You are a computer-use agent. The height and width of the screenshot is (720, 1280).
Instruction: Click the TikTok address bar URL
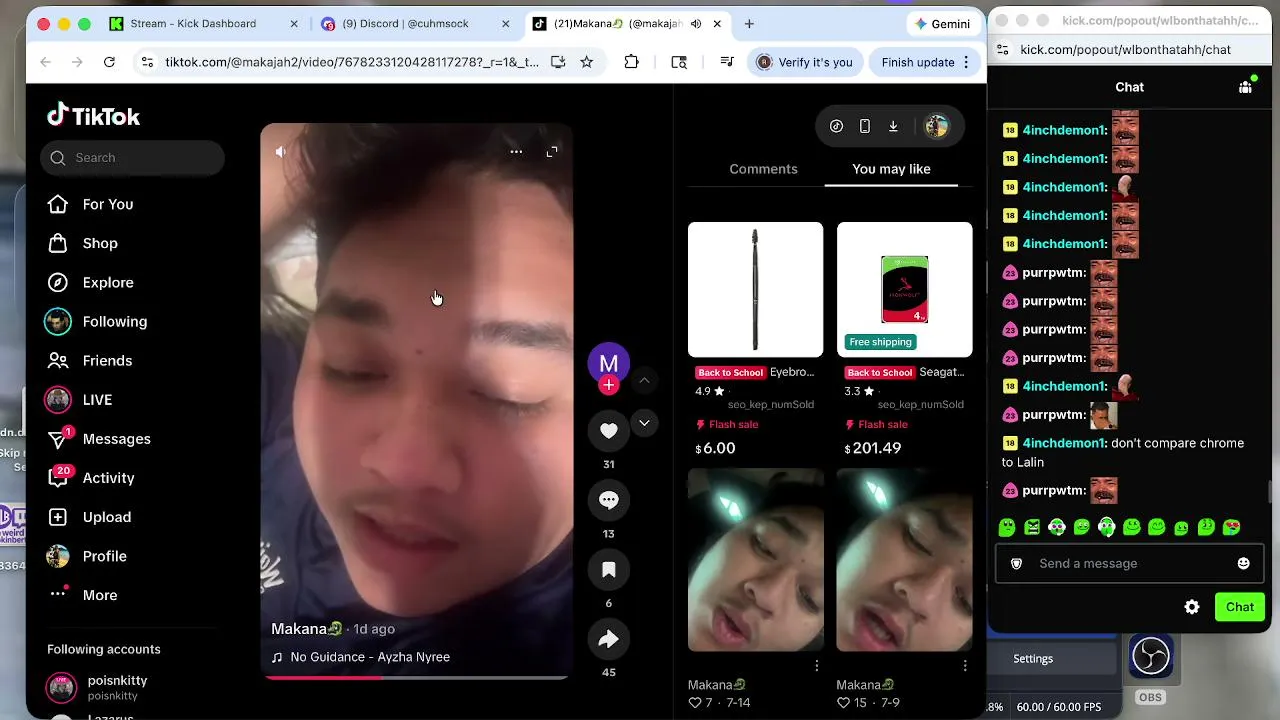tap(352, 62)
